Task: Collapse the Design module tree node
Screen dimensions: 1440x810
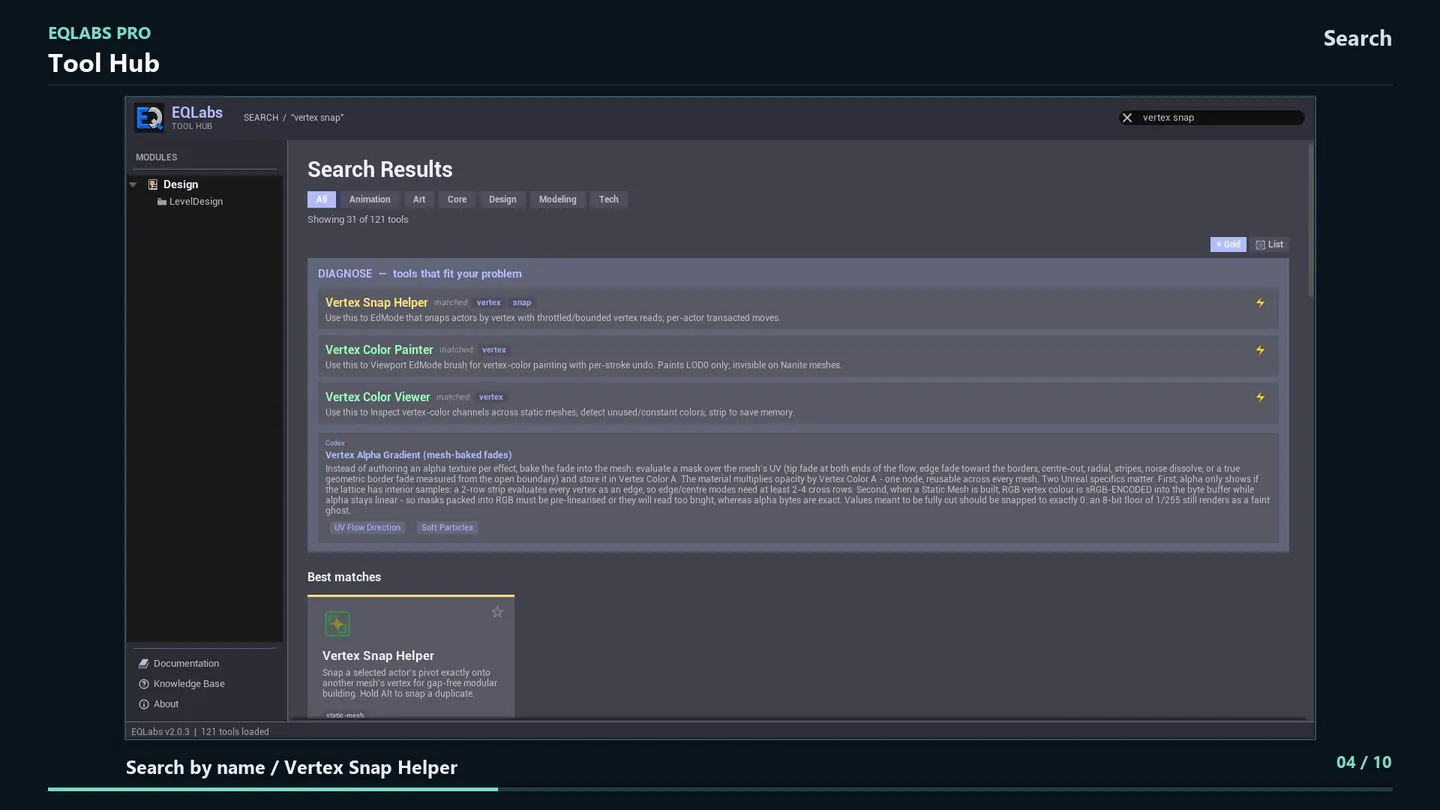Action: (x=133, y=184)
